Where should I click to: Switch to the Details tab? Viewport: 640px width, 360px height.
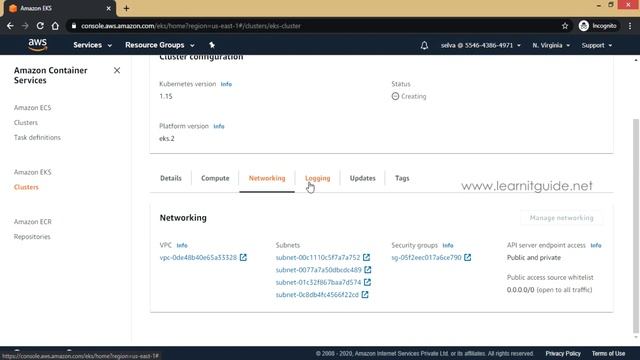(x=171, y=178)
